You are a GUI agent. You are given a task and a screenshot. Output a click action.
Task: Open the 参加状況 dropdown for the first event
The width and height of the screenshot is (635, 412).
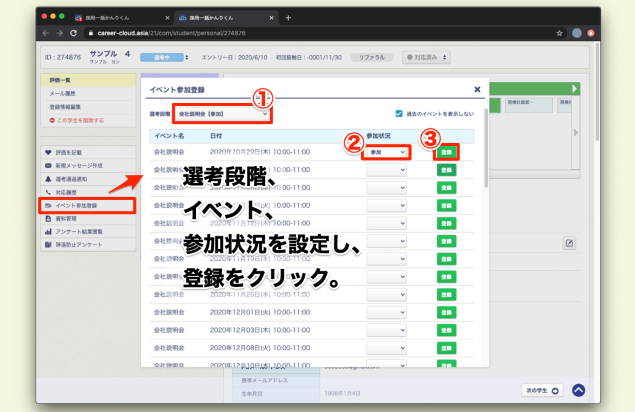(x=387, y=152)
